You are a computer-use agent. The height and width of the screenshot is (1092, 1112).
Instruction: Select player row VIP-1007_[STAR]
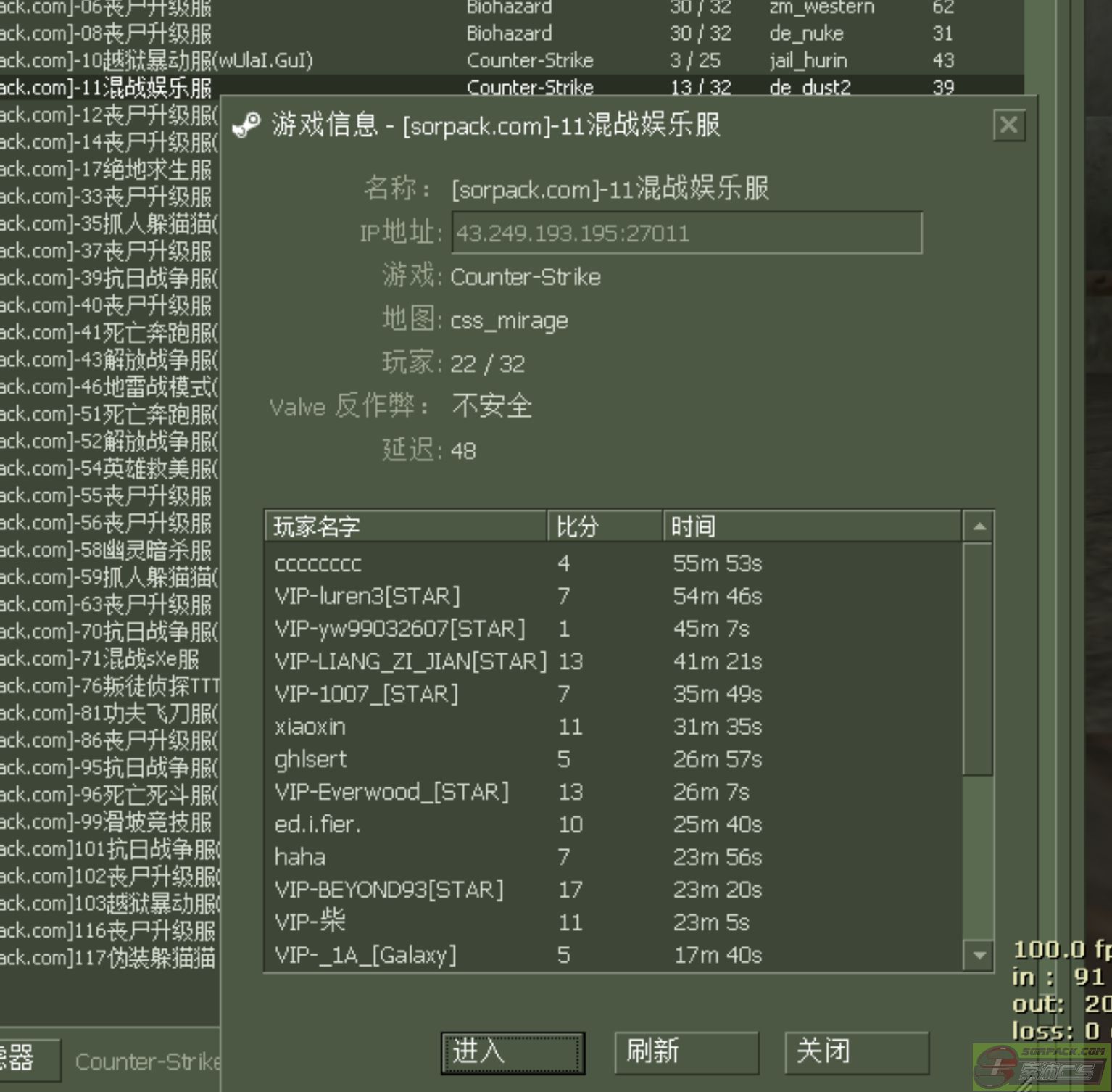pyautogui.click(x=614, y=694)
